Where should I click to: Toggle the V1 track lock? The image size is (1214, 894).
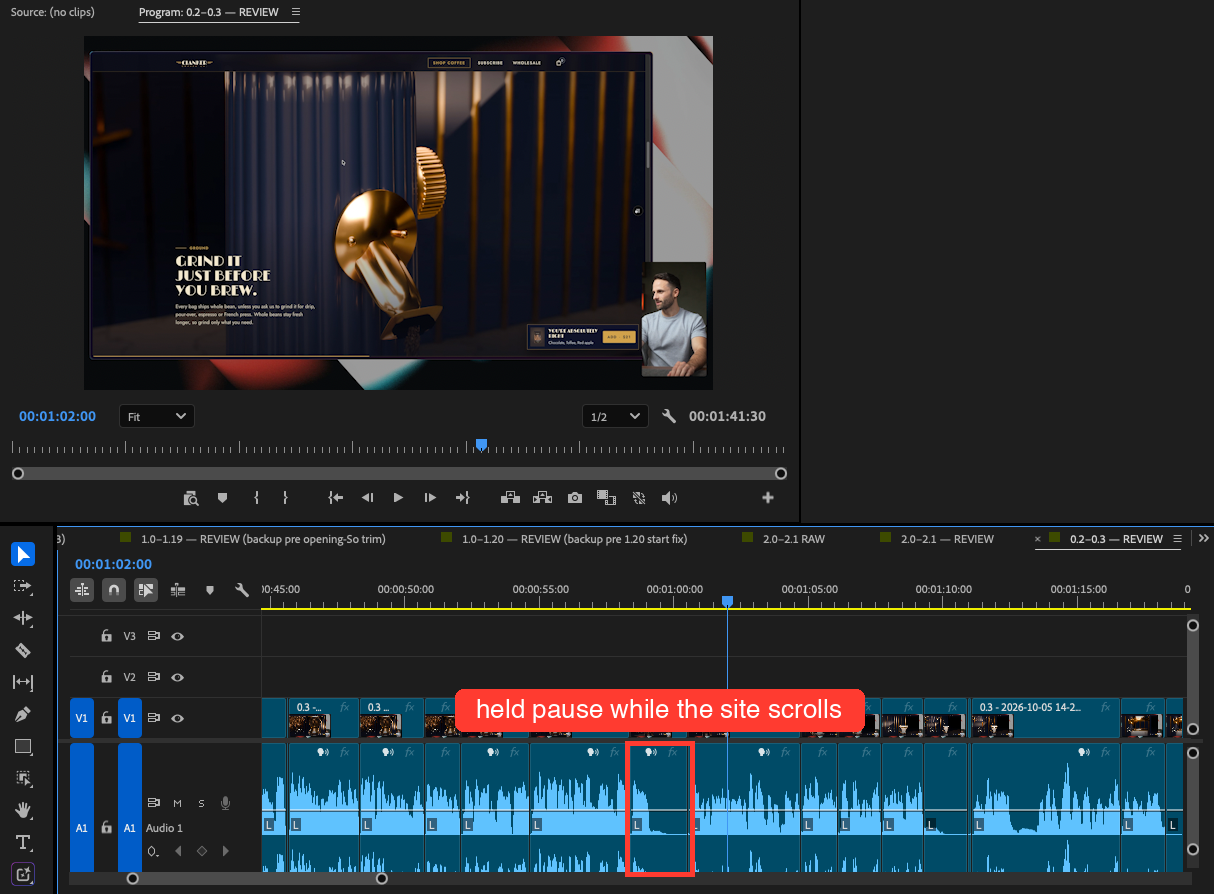point(106,718)
